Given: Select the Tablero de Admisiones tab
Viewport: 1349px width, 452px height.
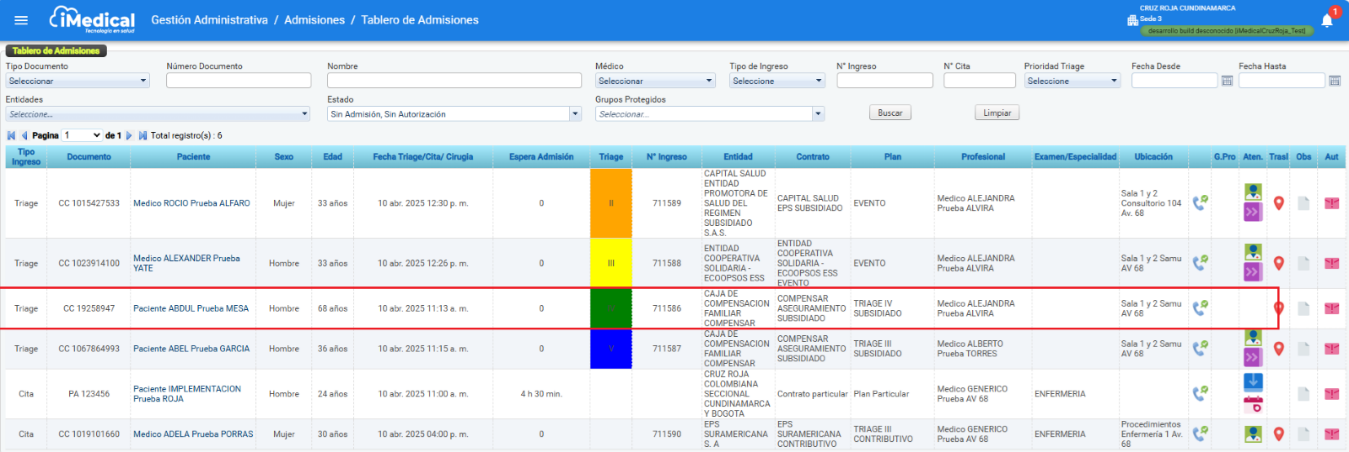Looking at the screenshot, I should [x=56, y=50].
